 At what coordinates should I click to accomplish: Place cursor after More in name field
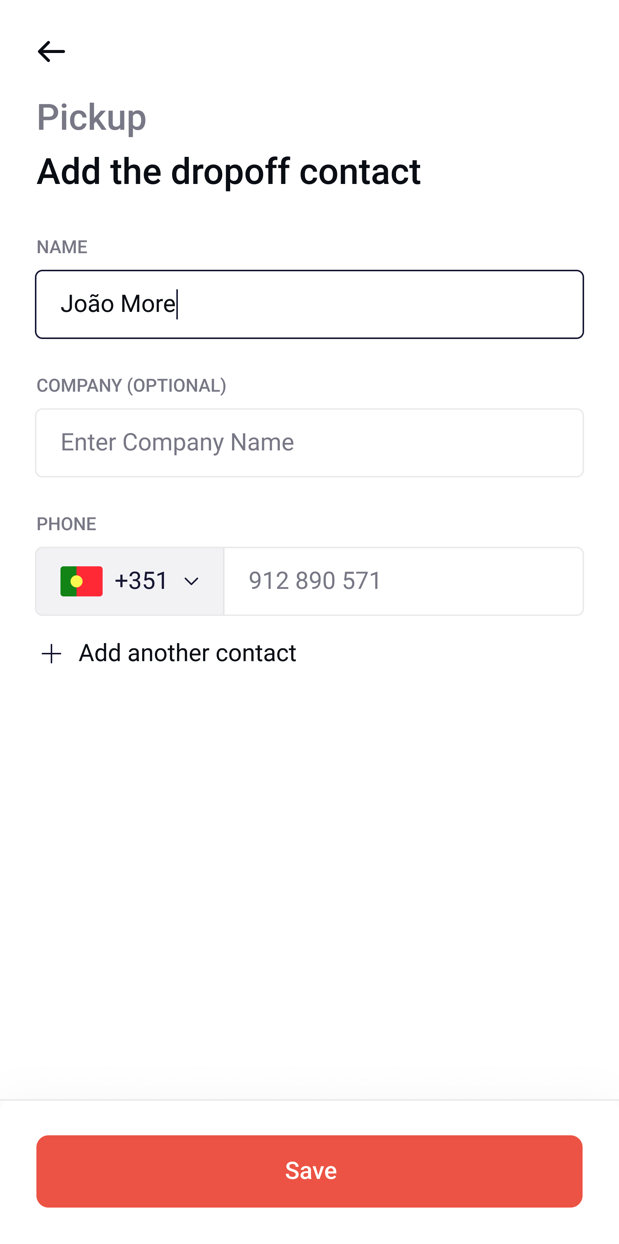point(177,304)
